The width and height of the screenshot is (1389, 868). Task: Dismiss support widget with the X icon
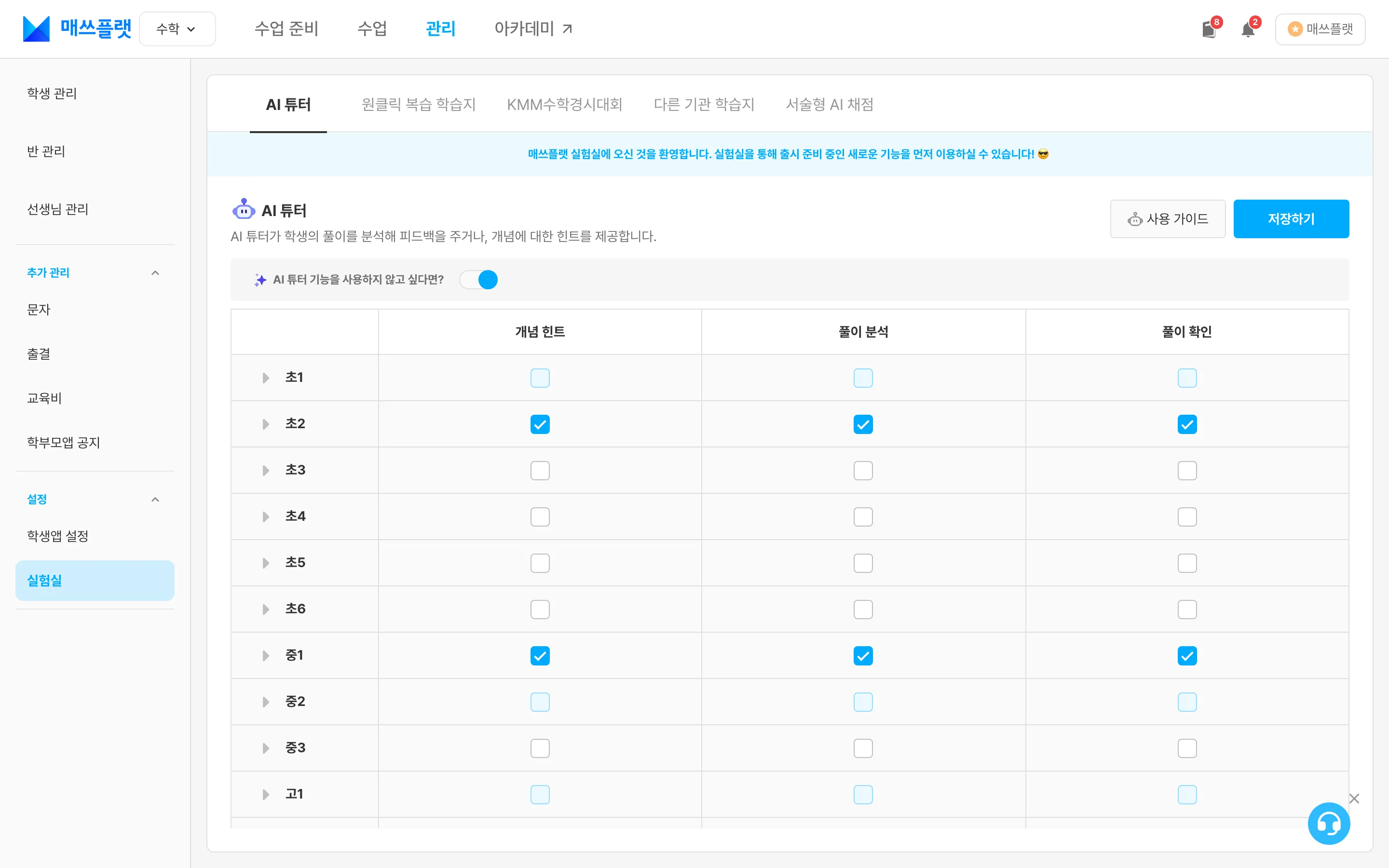1354,799
